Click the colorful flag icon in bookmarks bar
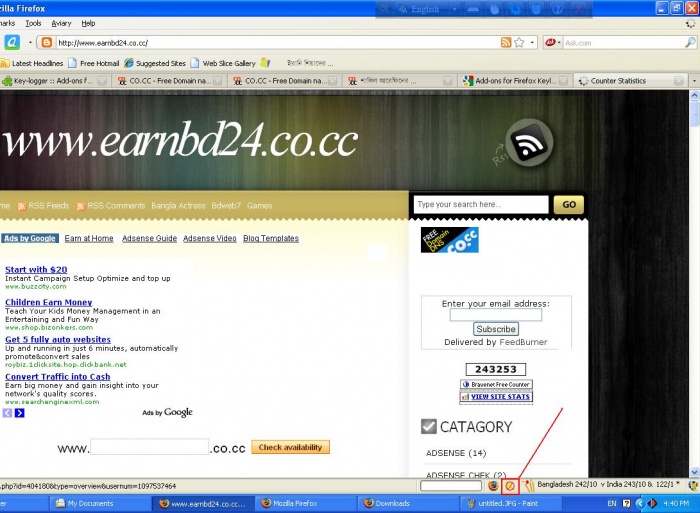Screen dimensions: 700x513 click(x=266, y=63)
